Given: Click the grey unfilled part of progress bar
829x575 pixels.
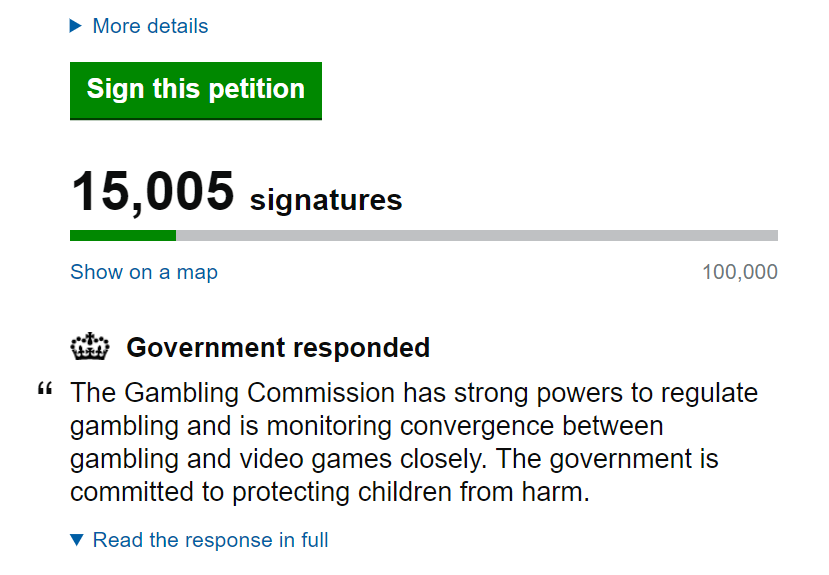Looking at the screenshot, I should pyautogui.click(x=476, y=236).
